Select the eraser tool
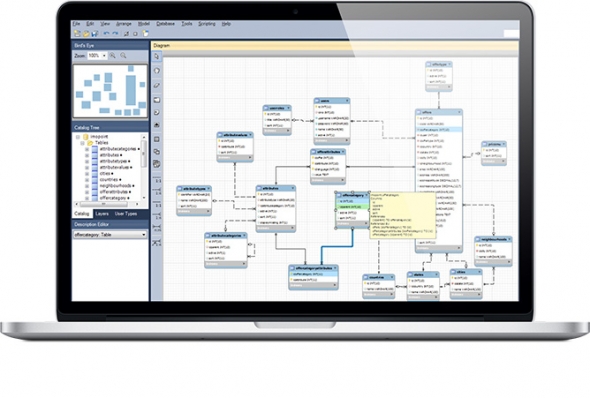590x398 pixels. point(157,85)
